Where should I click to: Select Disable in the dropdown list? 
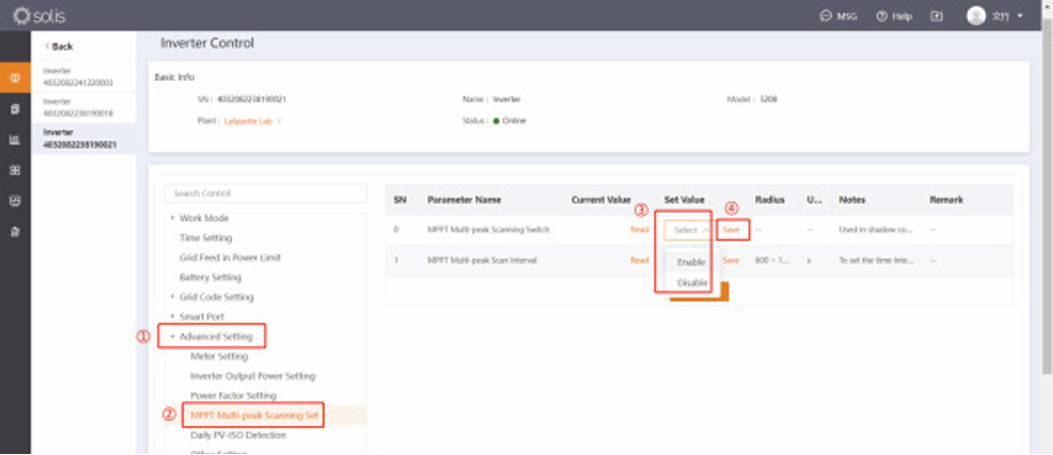pyautogui.click(x=692, y=283)
